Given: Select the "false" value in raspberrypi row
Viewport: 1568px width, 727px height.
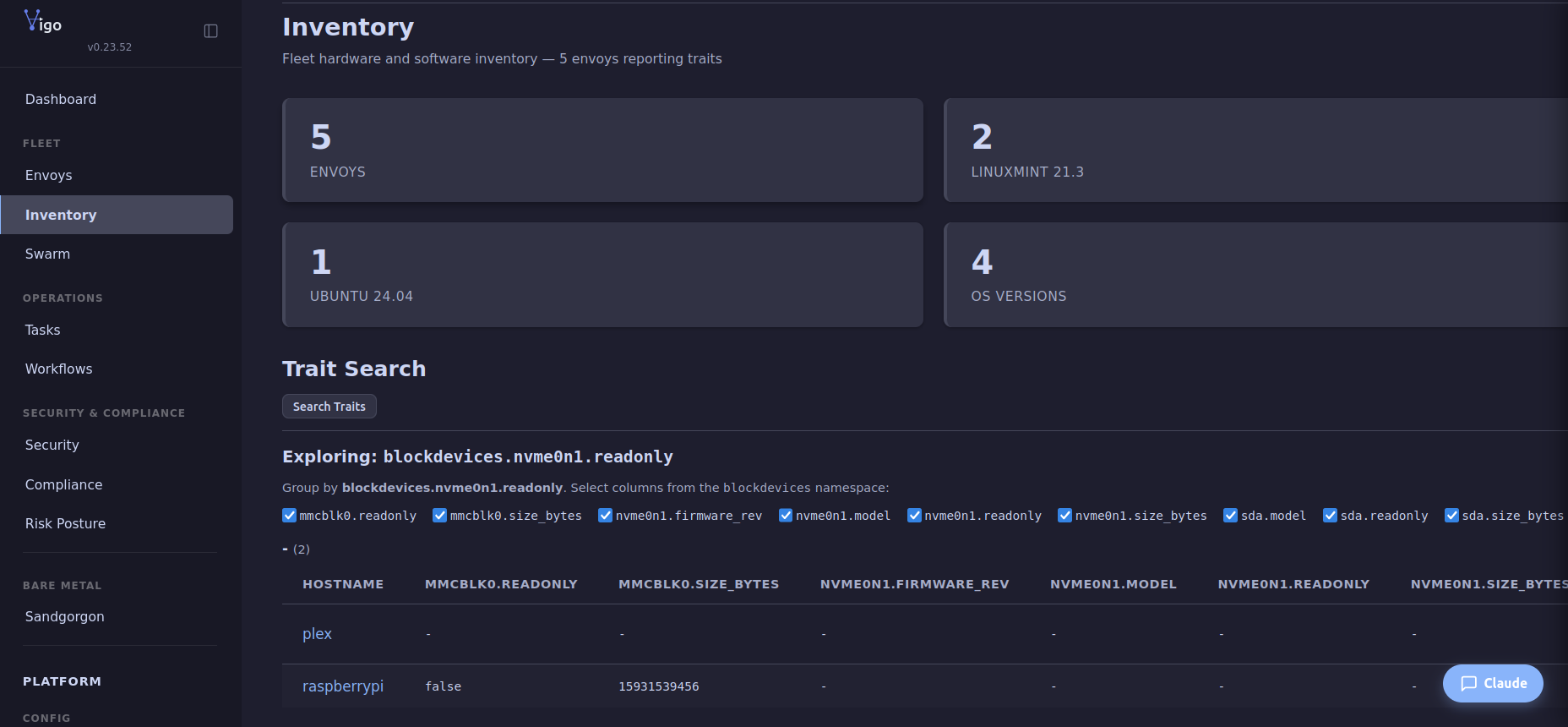Looking at the screenshot, I should 444,686.
